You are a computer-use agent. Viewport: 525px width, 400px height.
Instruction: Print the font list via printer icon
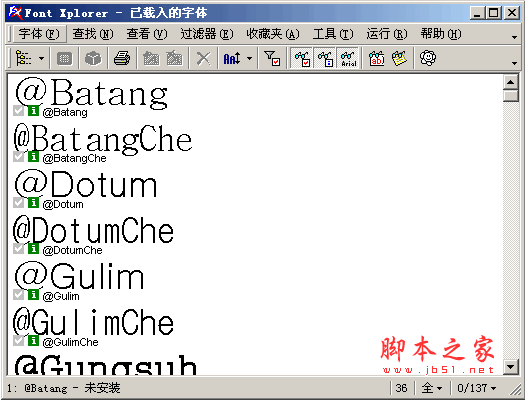point(122,59)
